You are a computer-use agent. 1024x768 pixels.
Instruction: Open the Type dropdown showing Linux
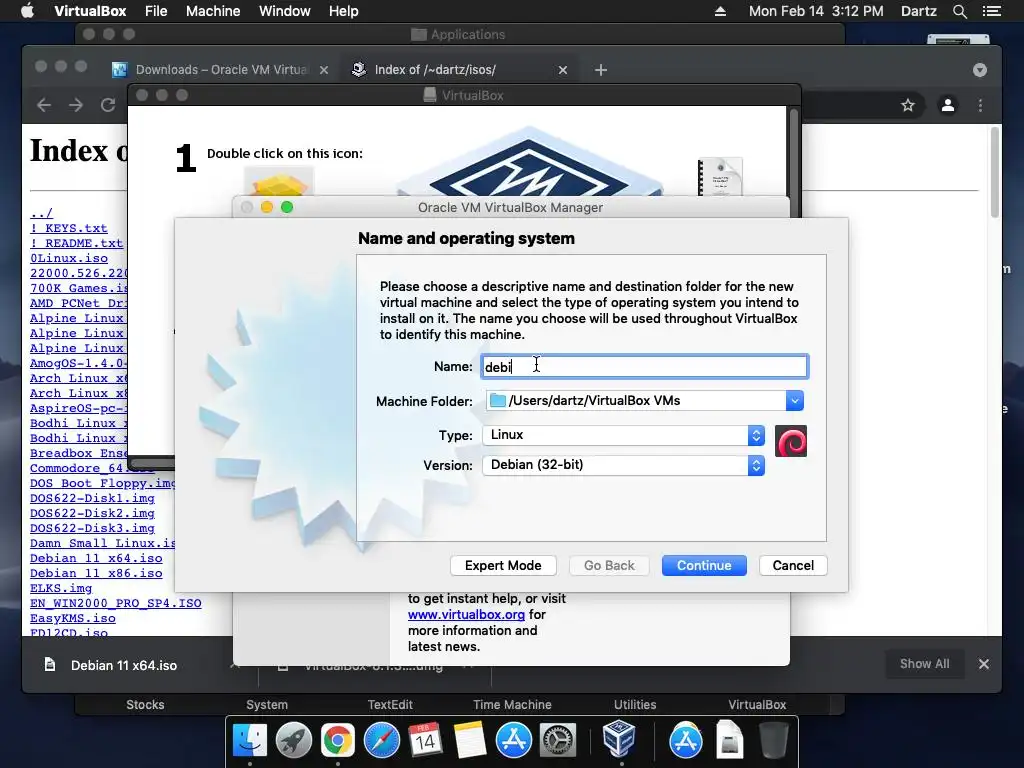point(624,435)
